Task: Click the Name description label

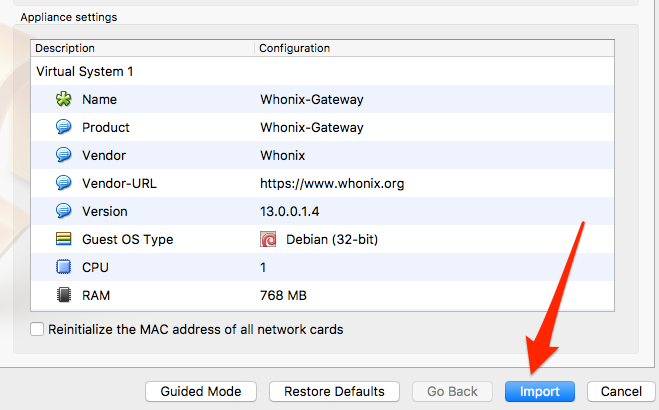Action: pos(100,100)
